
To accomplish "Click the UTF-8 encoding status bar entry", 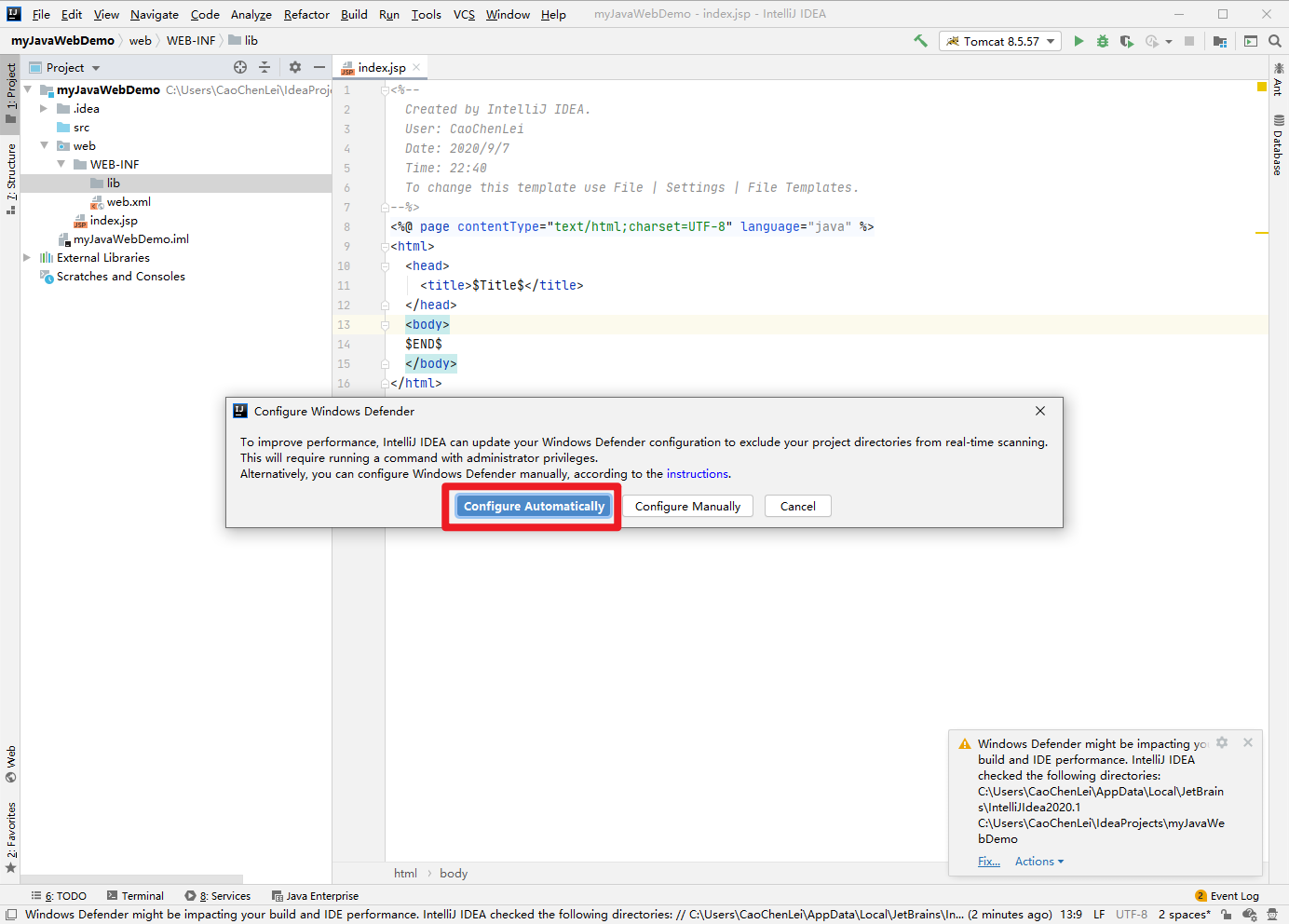I will pos(1132,915).
